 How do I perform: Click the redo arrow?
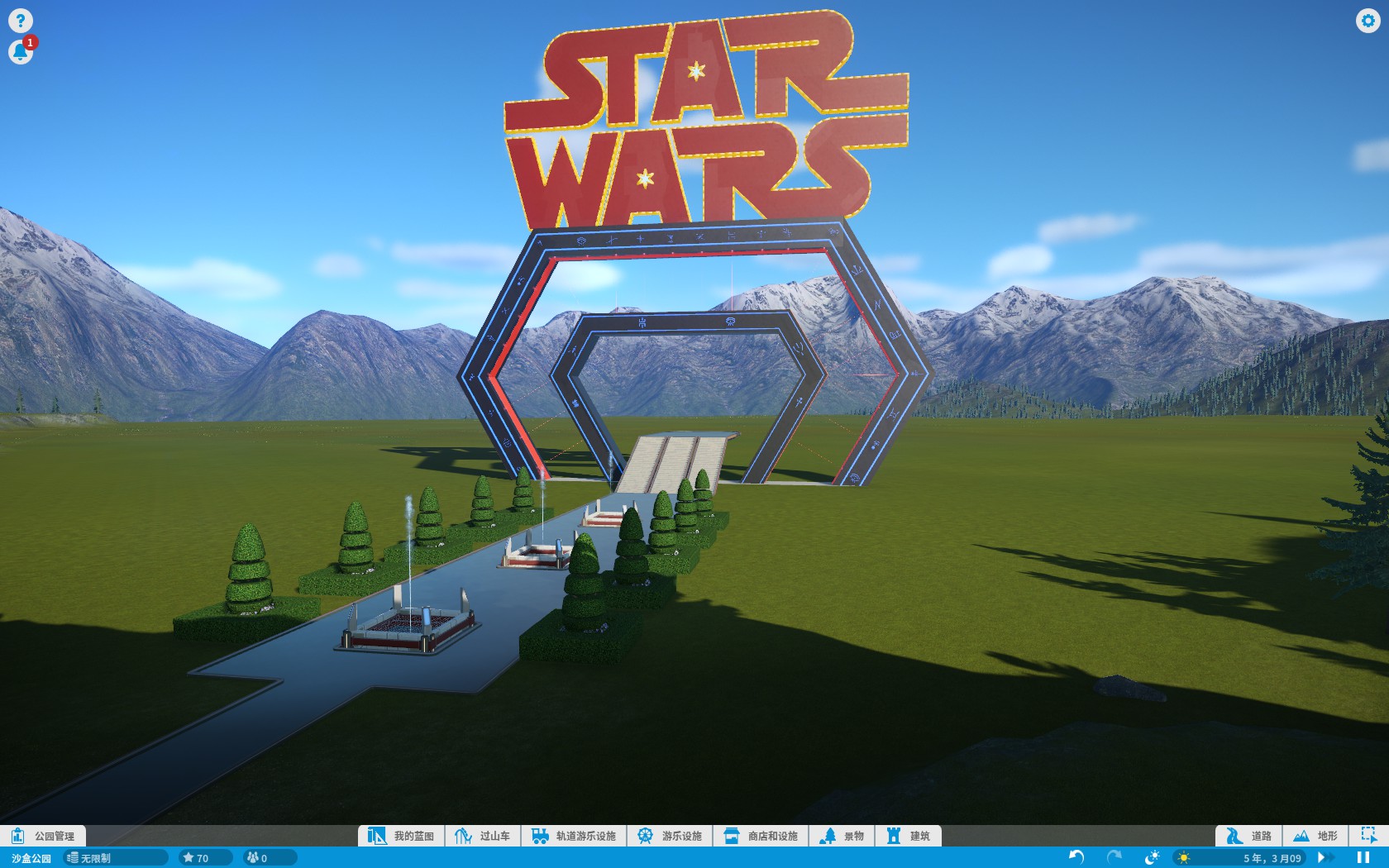[x=1114, y=857]
